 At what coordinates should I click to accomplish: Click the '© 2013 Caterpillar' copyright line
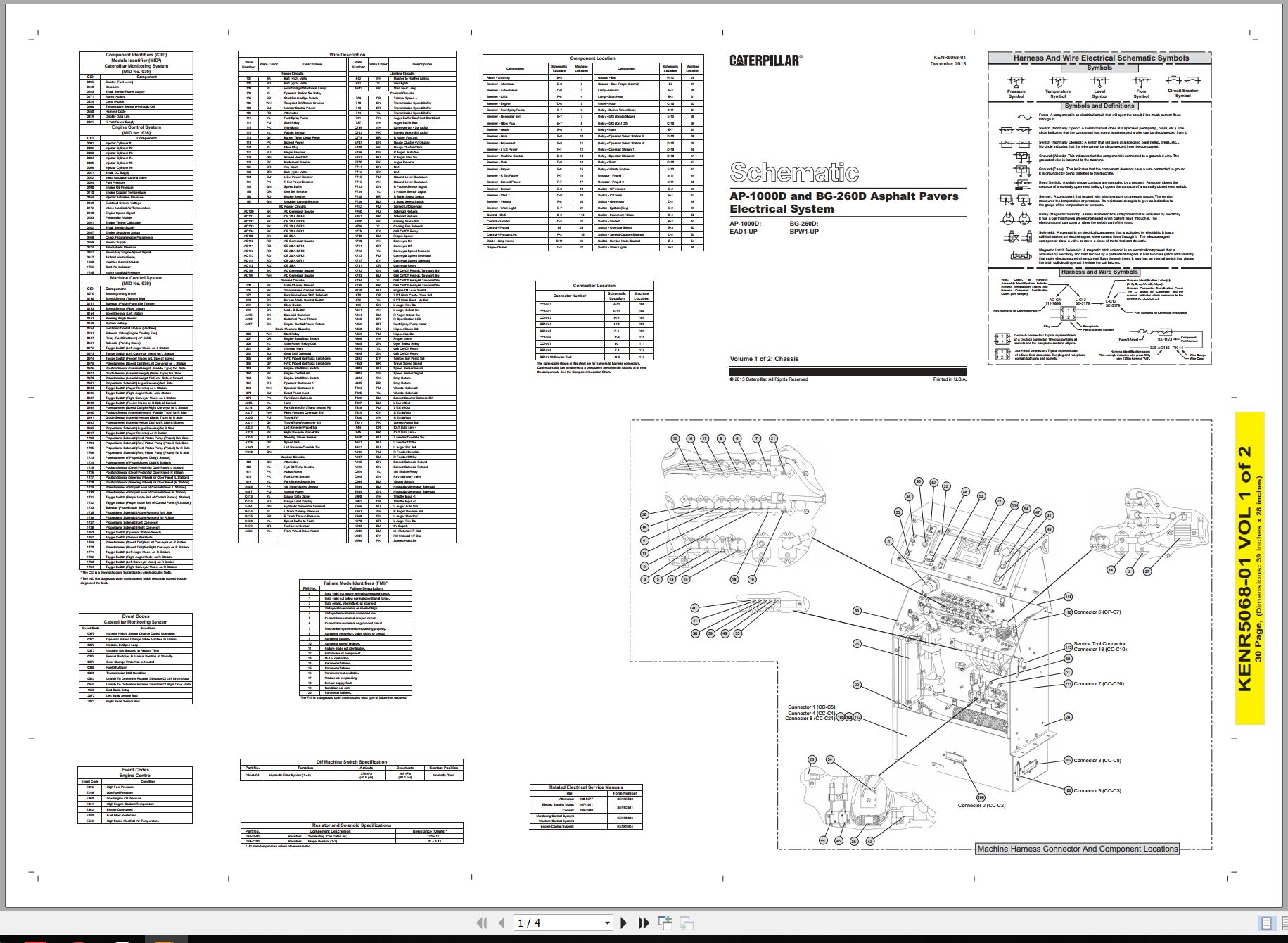click(x=768, y=379)
